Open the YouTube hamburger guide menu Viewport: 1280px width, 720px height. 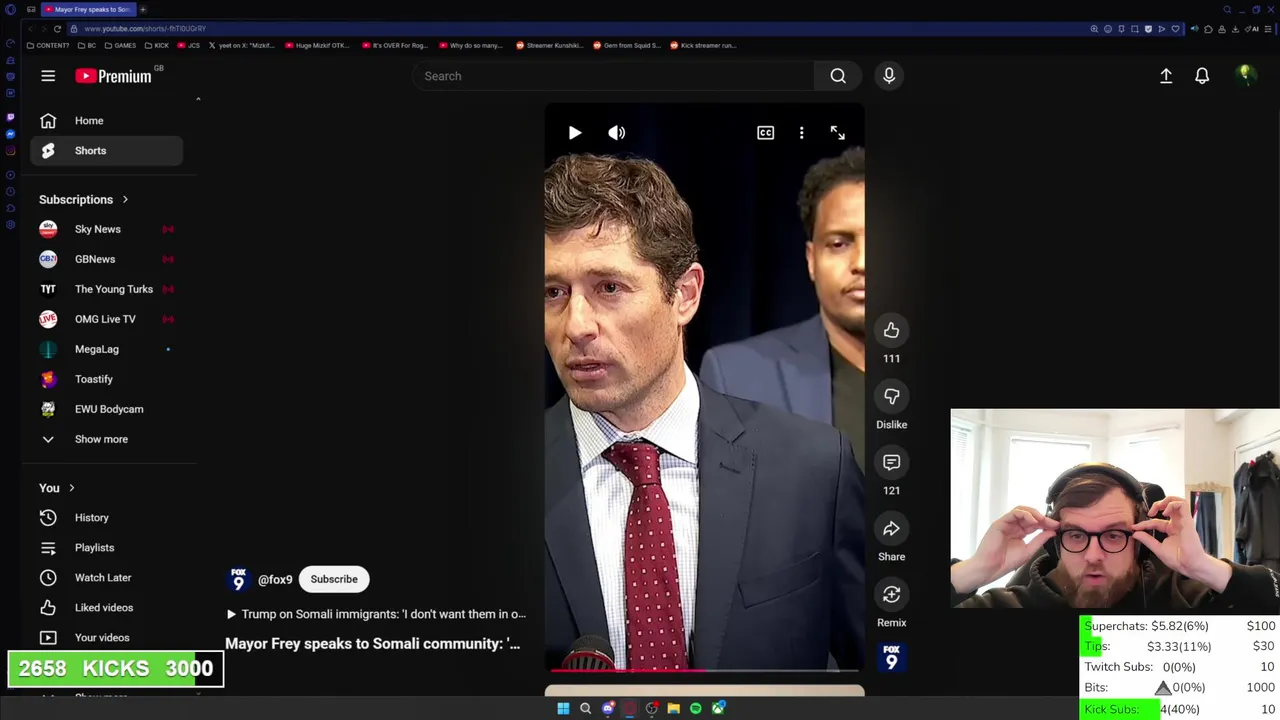point(48,76)
